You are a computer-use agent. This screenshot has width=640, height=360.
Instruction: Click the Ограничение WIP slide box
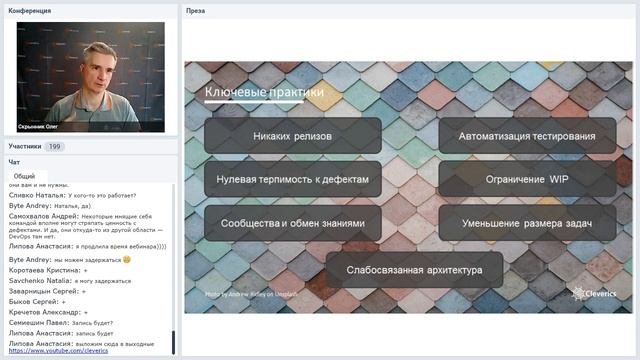527,179
